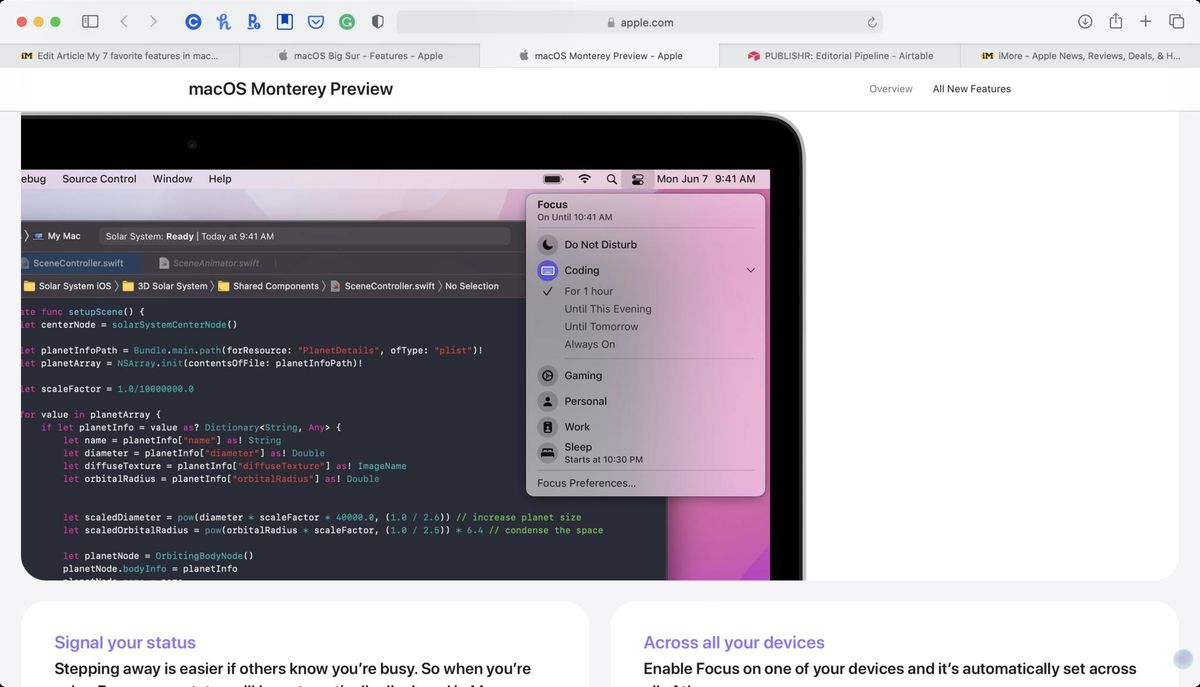Toggle the Safari sidebar icon
This screenshot has width=1200, height=687.
pos(90,21)
